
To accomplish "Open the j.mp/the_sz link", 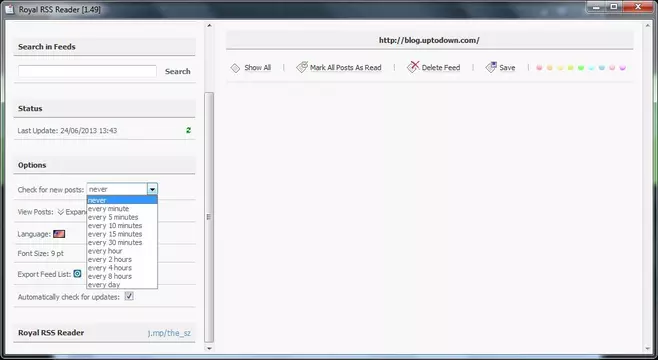I will 169,333.
